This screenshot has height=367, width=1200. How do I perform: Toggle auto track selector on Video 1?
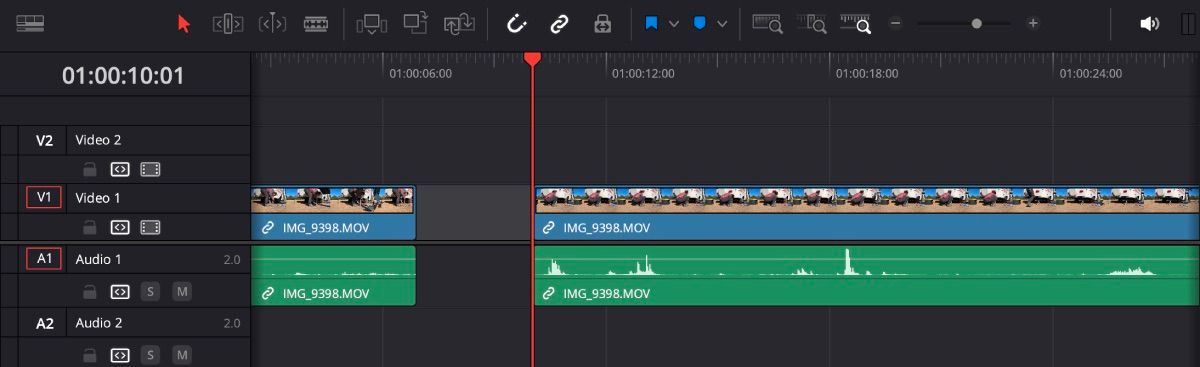pyautogui.click(x=120, y=228)
